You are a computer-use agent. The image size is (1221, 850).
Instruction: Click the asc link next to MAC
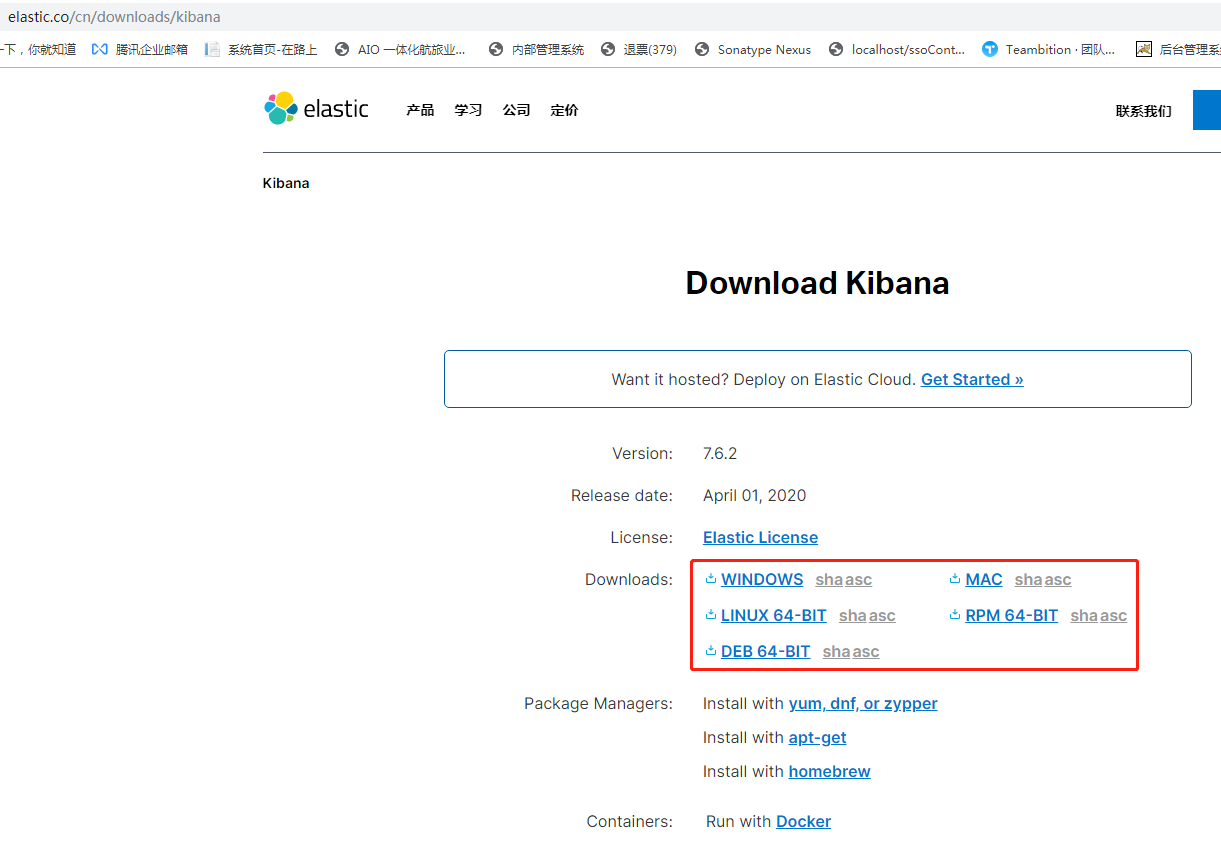(x=1058, y=580)
